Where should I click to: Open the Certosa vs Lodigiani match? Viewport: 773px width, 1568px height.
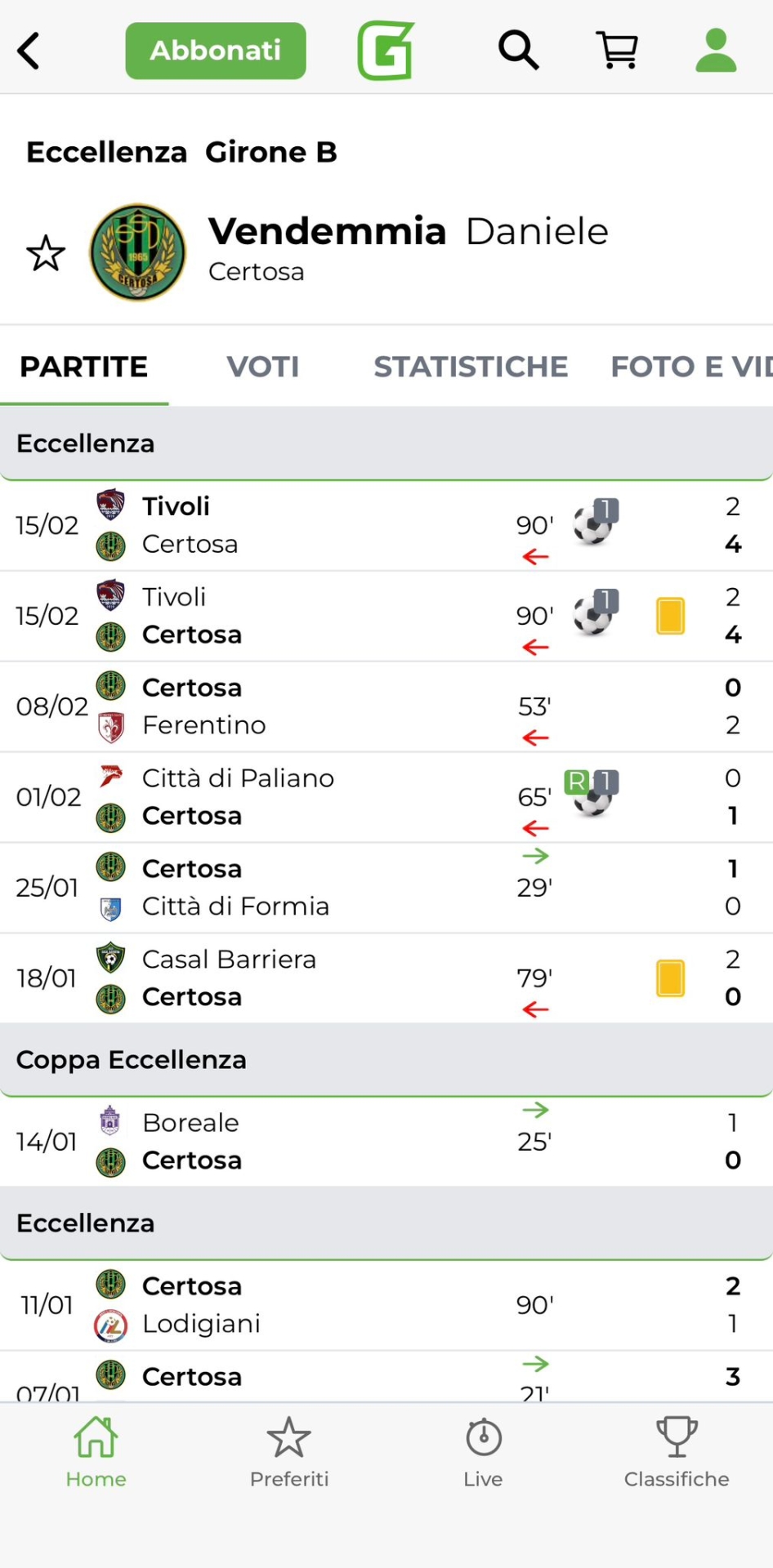pyautogui.click(x=327, y=1305)
